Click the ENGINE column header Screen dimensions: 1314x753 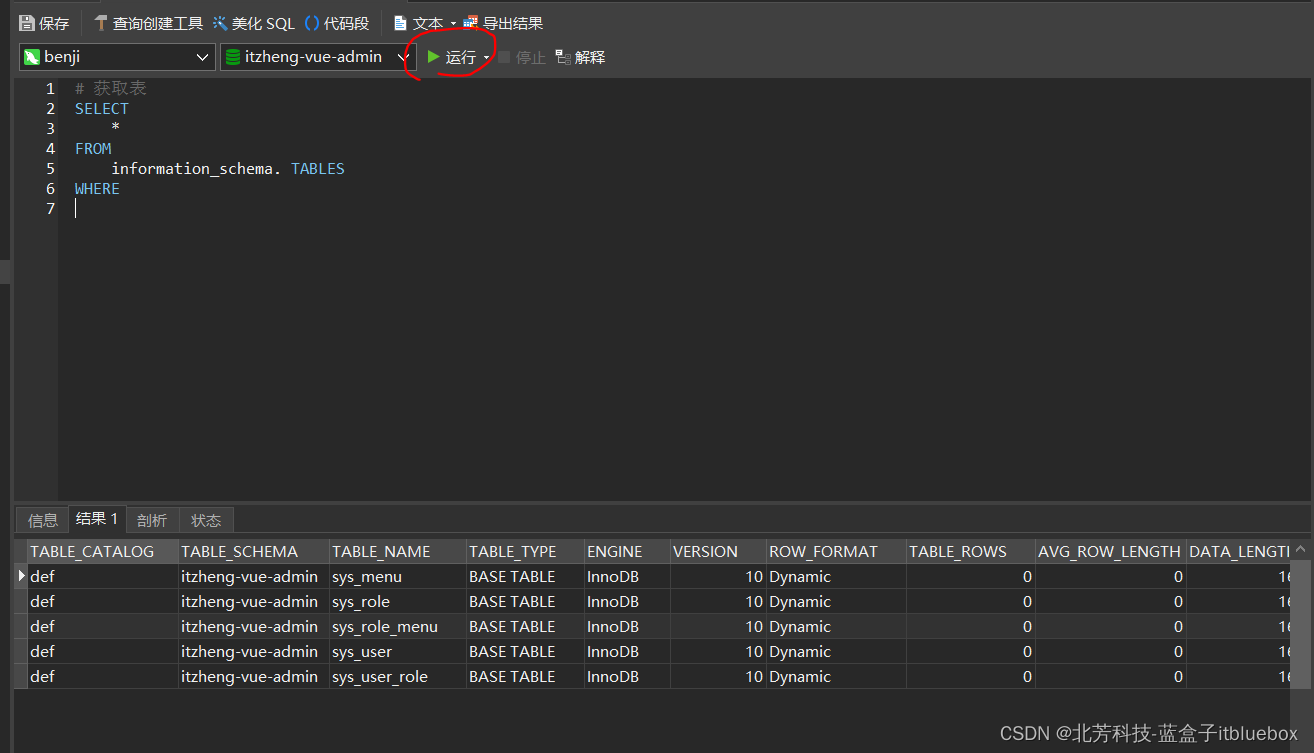point(627,551)
